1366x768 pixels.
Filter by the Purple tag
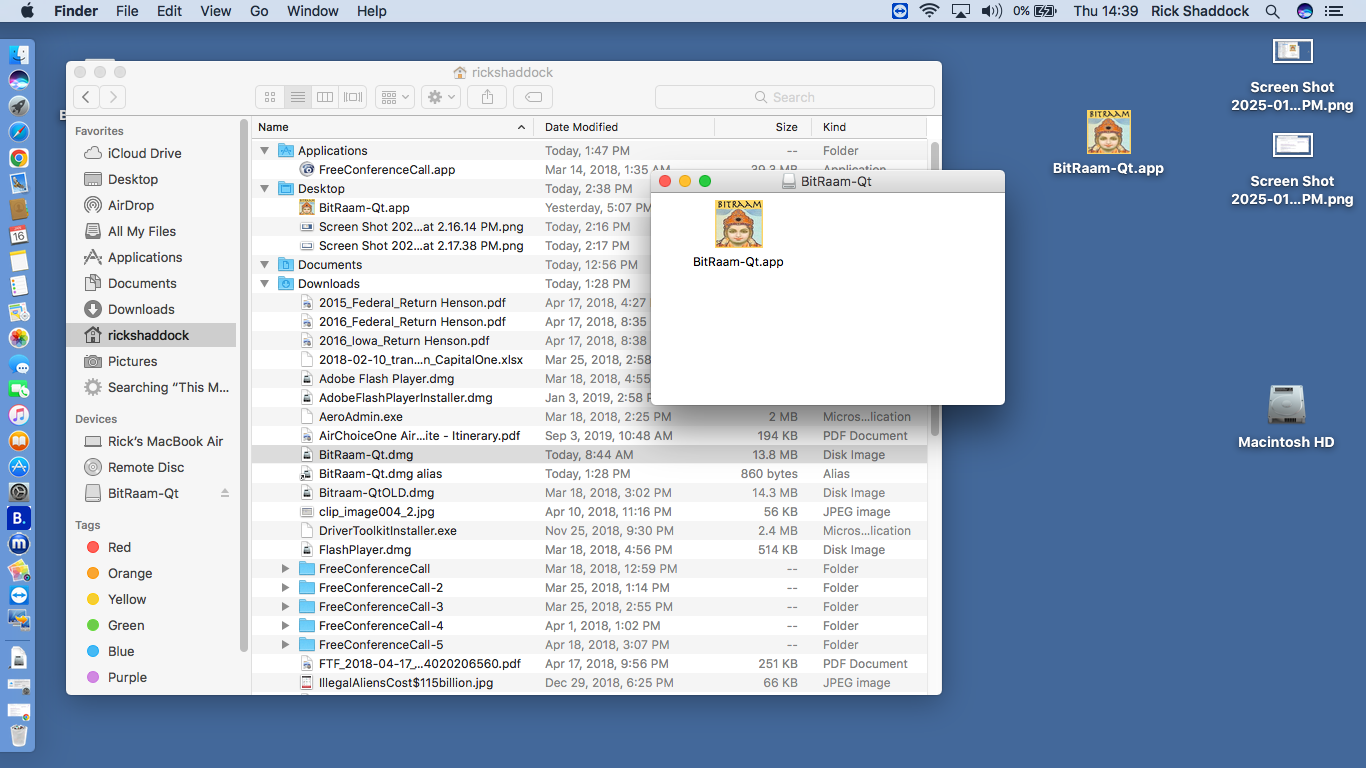127,677
